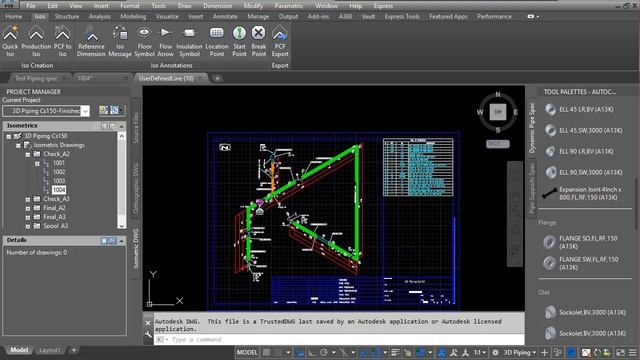Choose ELL 90 LR,BV (A13K) elbow
Image resolution: width=640 pixels, height=360 pixels.
click(x=580, y=151)
